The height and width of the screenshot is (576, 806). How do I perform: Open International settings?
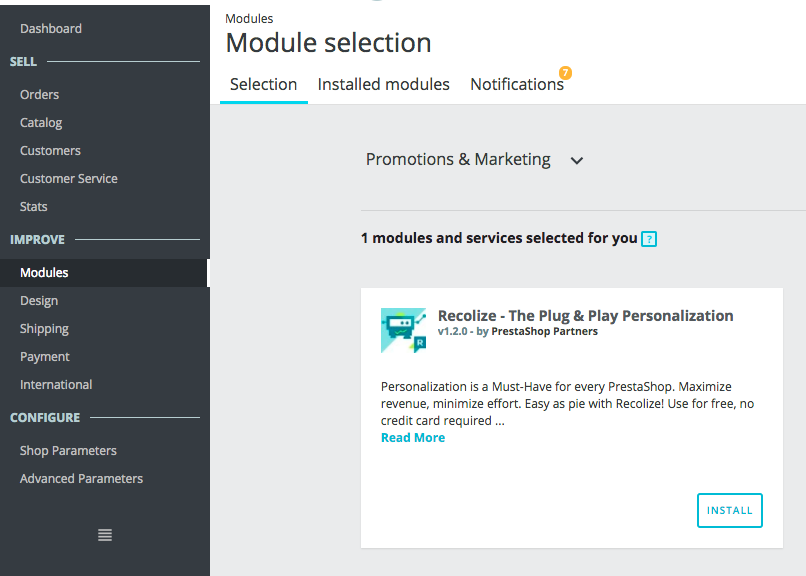click(x=56, y=385)
